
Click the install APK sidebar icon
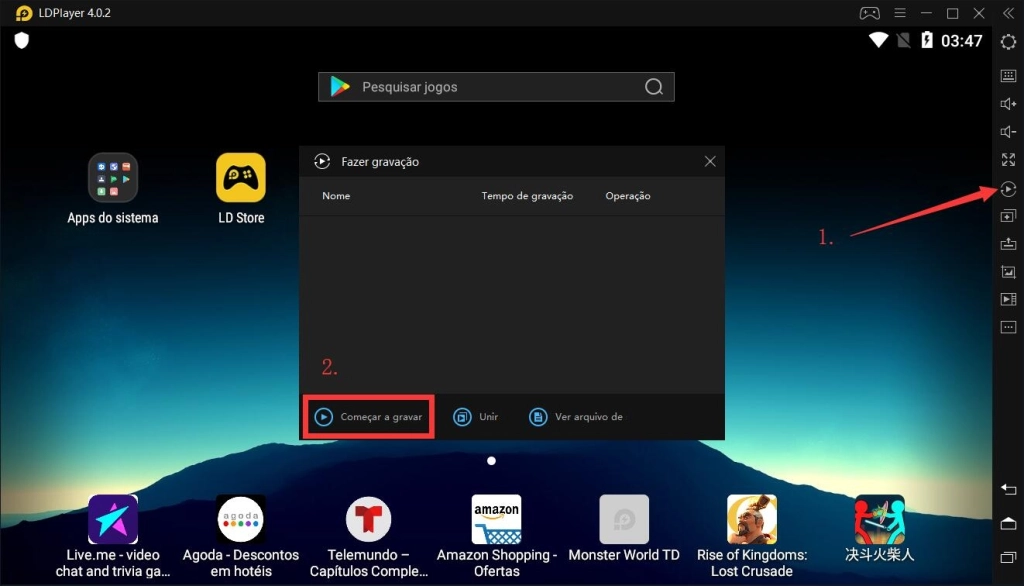click(x=1008, y=244)
